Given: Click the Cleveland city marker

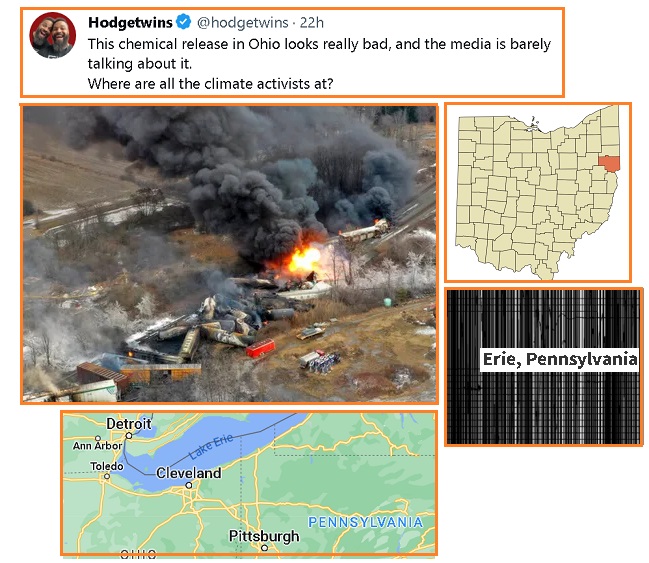Looking at the screenshot, I should [189, 485].
